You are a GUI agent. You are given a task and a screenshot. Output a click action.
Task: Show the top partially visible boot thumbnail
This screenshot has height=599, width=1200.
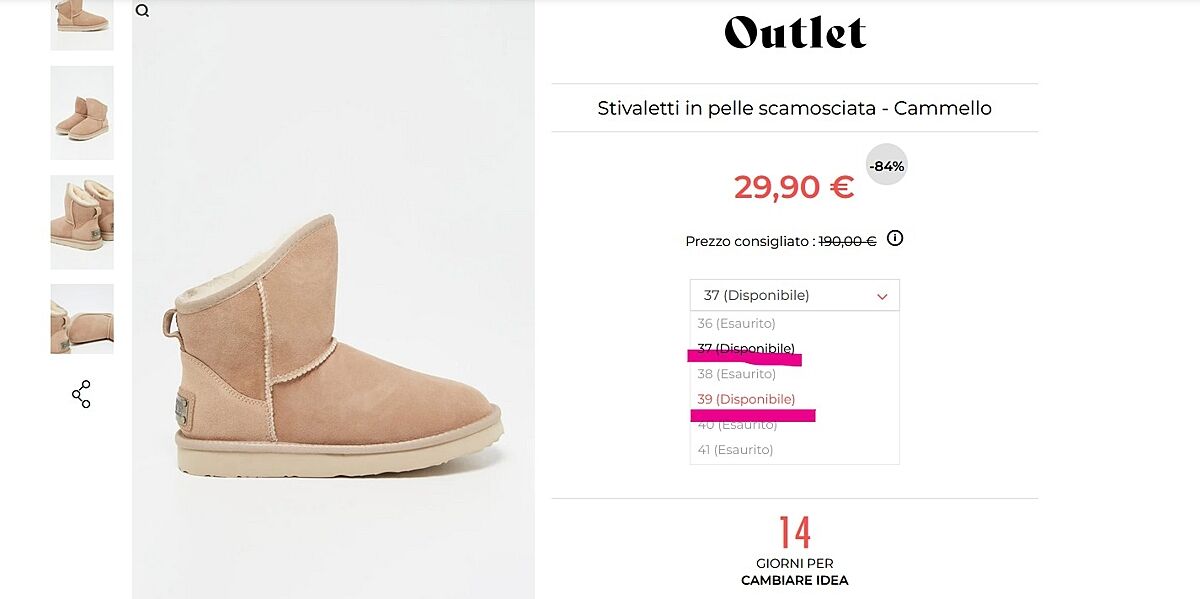click(x=82, y=22)
